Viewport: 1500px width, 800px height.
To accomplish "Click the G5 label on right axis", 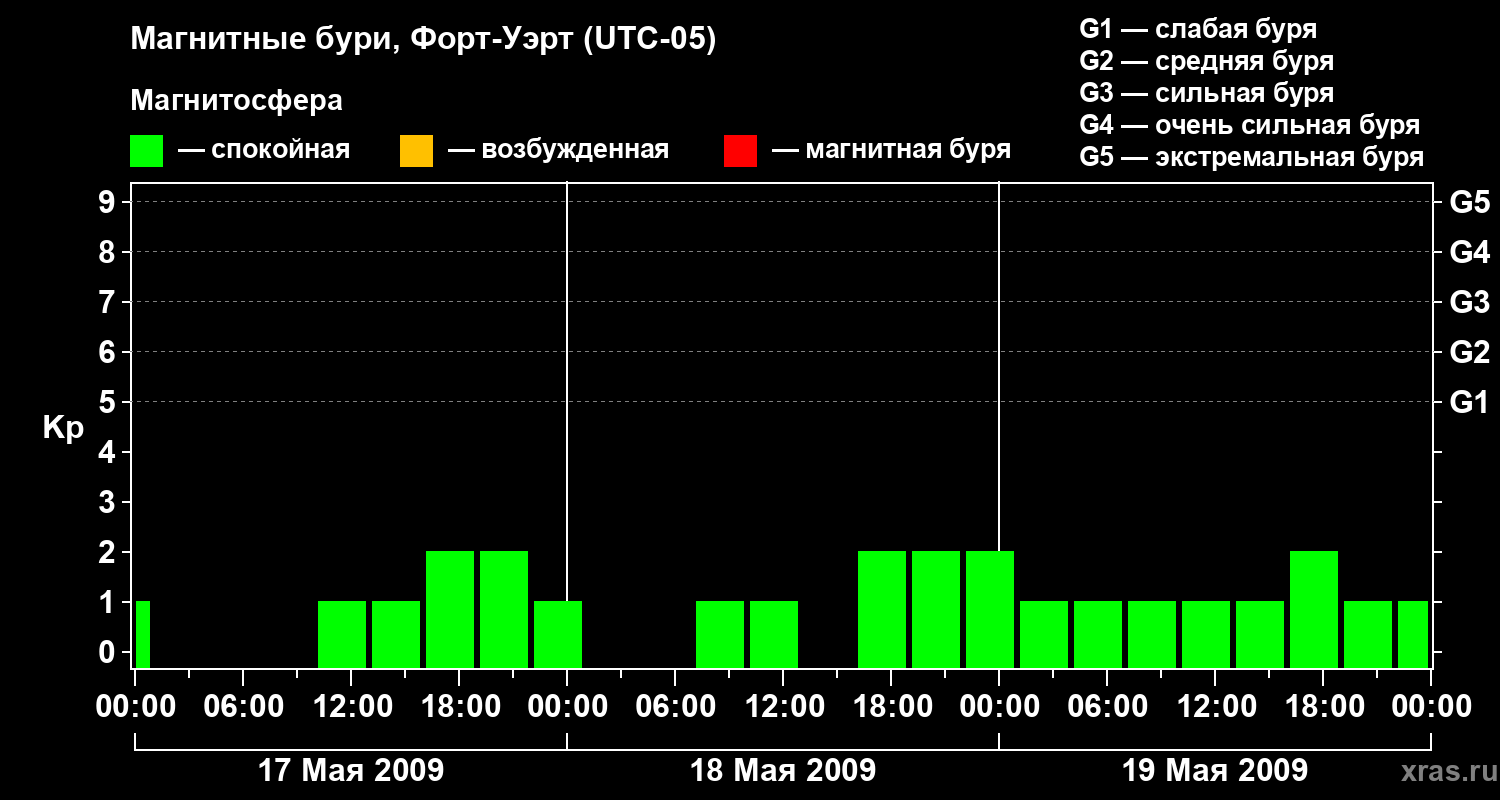I will (1470, 202).
